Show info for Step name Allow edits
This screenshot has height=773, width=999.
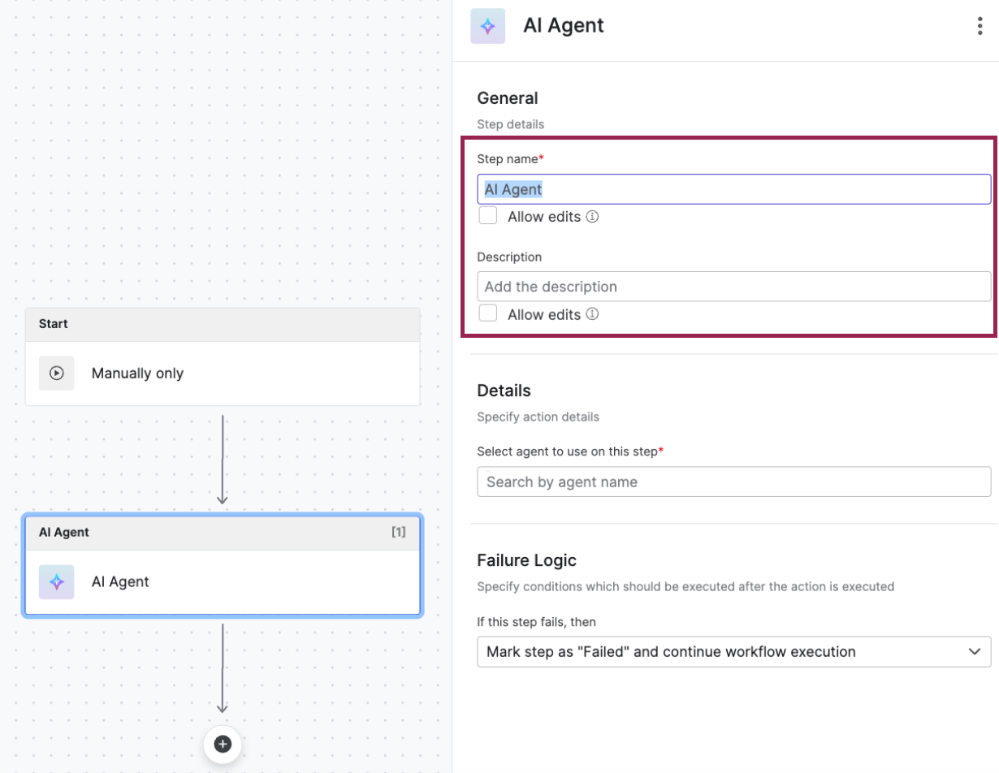tap(593, 217)
